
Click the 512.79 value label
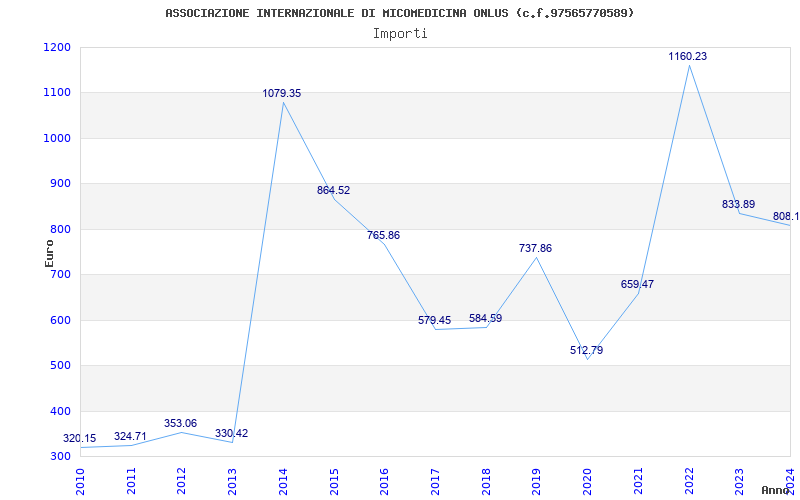click(586, 351)
